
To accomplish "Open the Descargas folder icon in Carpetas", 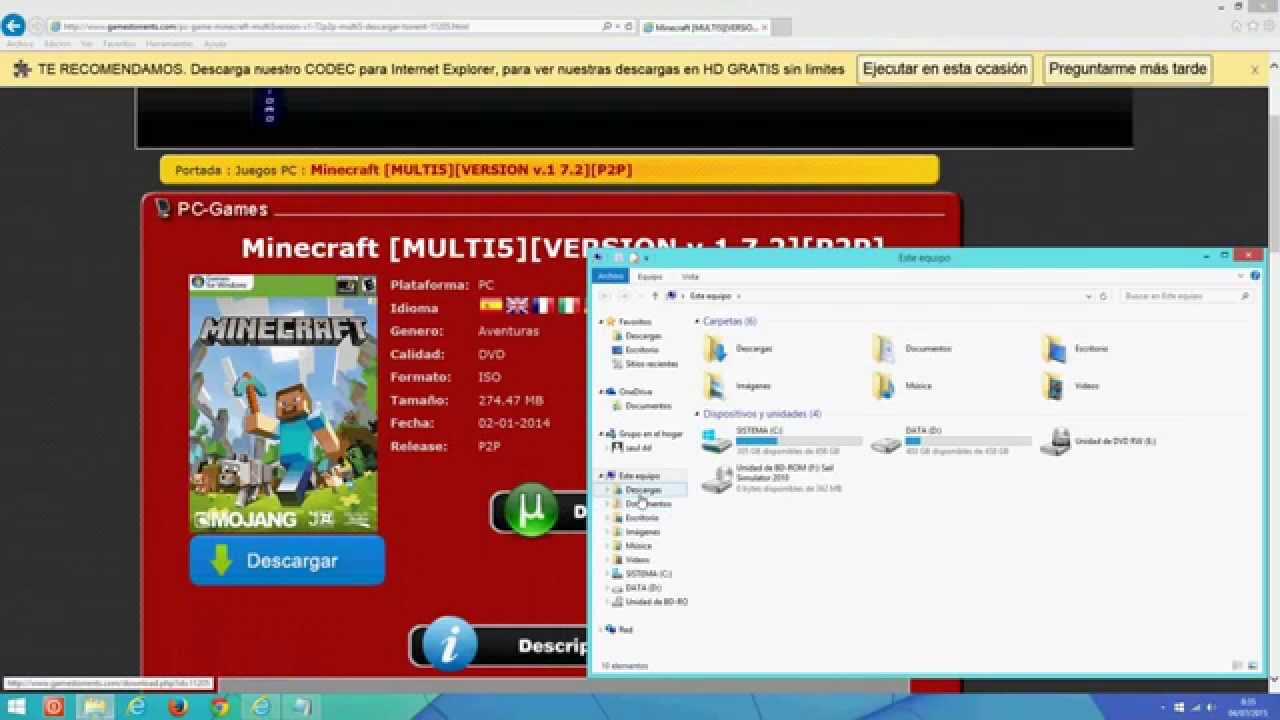I will (715, 348).
